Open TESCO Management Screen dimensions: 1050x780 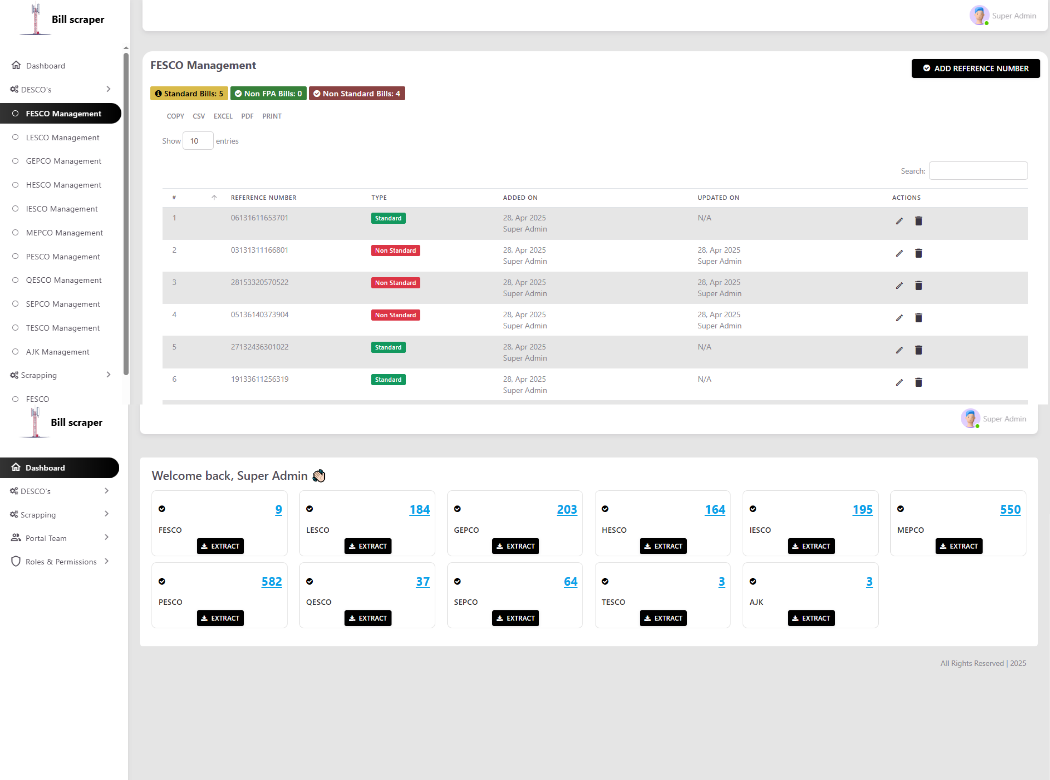pos(63,328)
